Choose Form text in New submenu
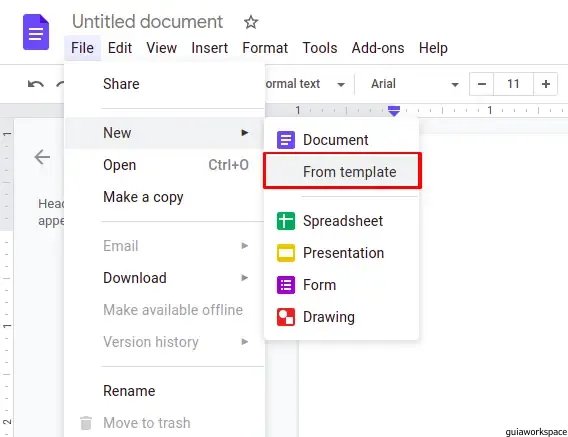The height and width of the screenshot is (437, 568). 320,285
